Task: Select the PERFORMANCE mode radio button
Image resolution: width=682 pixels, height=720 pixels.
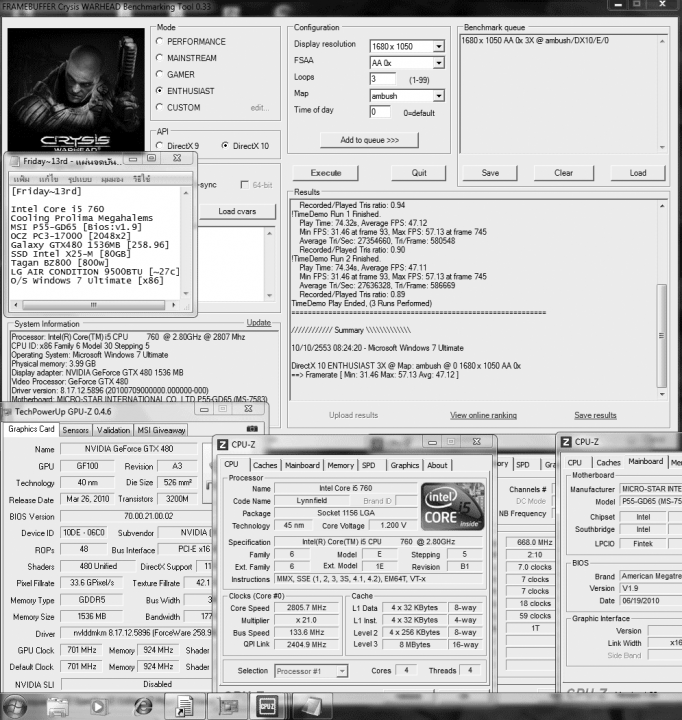Action: [159, 41]
